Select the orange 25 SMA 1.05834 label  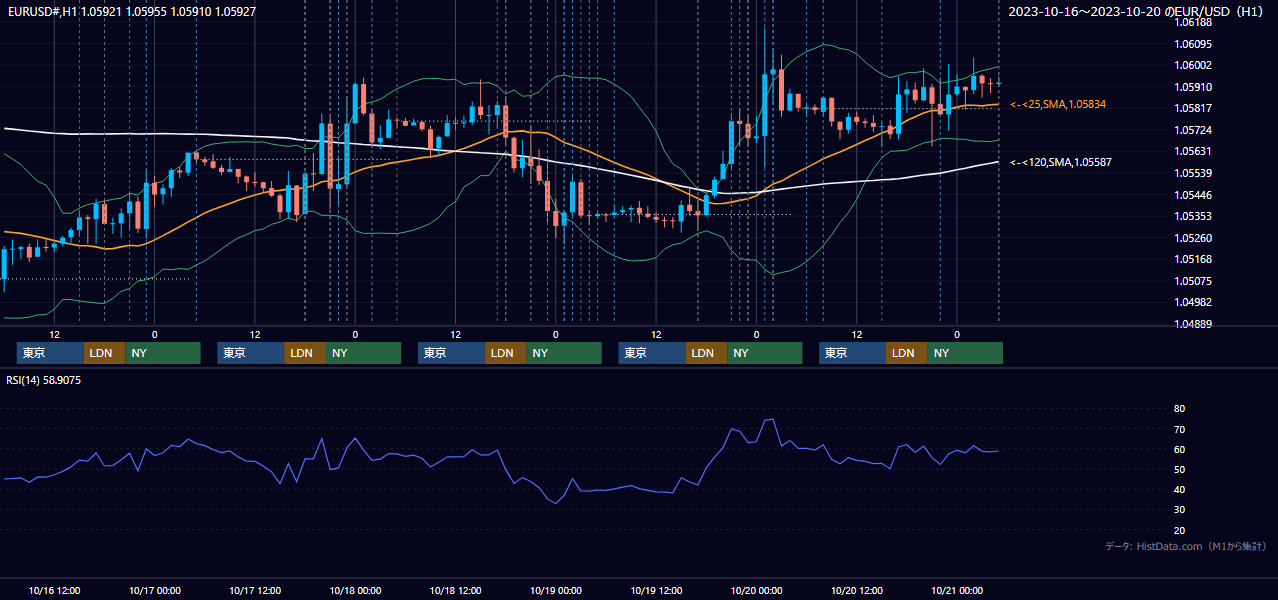pyautogui.click(x=1058, y=104)
